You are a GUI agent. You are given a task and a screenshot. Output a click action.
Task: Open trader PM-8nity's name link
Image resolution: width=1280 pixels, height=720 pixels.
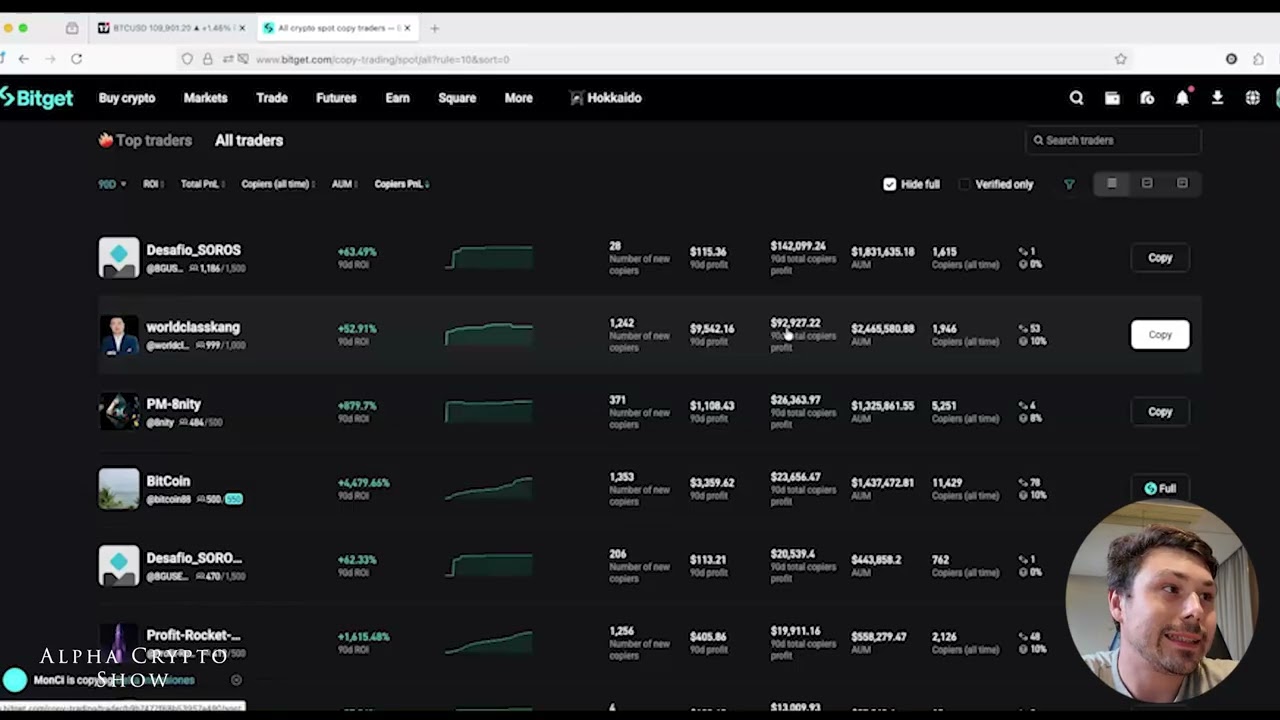point(173,404)
